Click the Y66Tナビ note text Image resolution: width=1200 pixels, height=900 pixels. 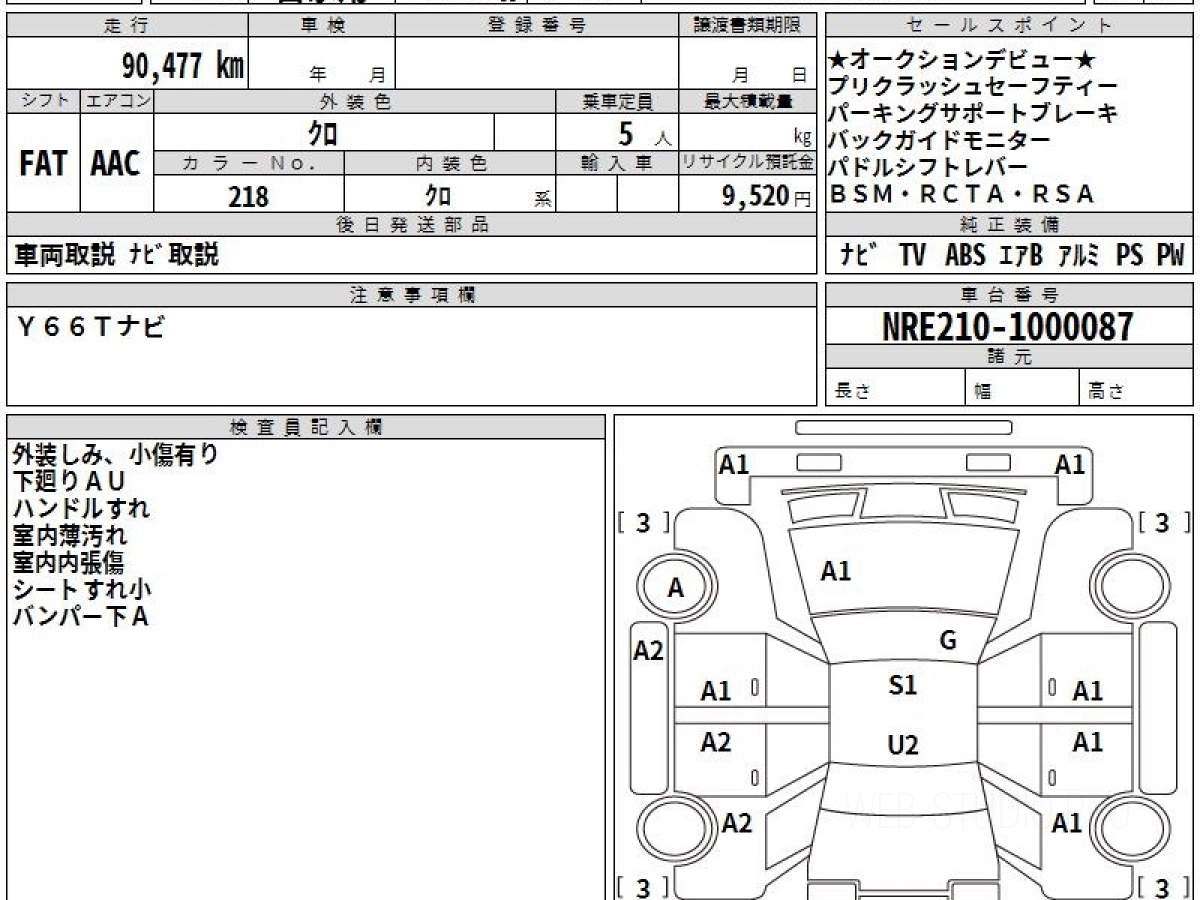pyautogui.click(x=89, y=325)
